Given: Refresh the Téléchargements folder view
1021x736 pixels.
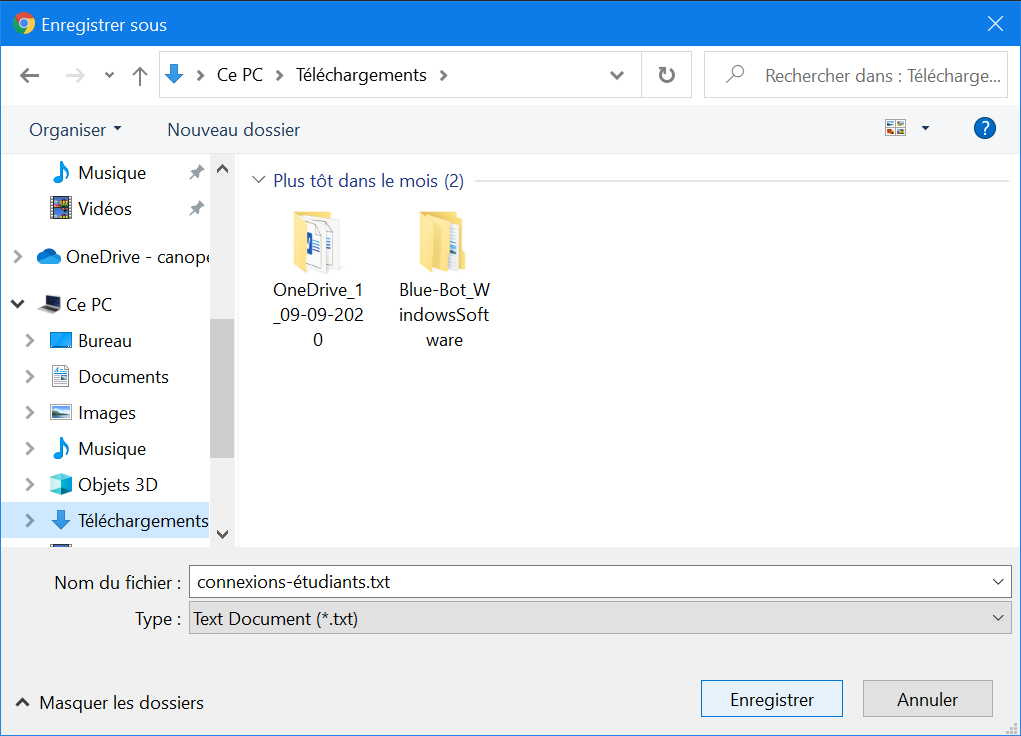Looking at the screenshot, I should pos(666,76).
